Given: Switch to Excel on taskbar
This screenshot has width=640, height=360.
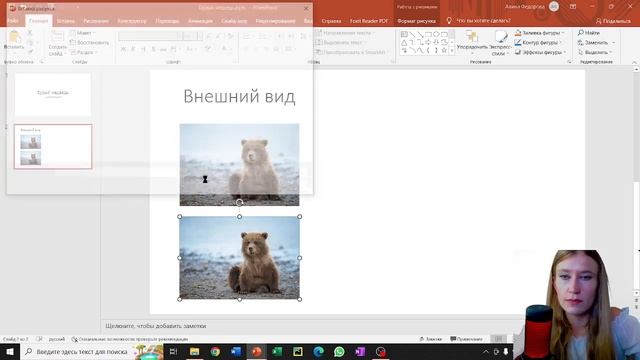Looking at the screenshot, I should tap(277, 351).
